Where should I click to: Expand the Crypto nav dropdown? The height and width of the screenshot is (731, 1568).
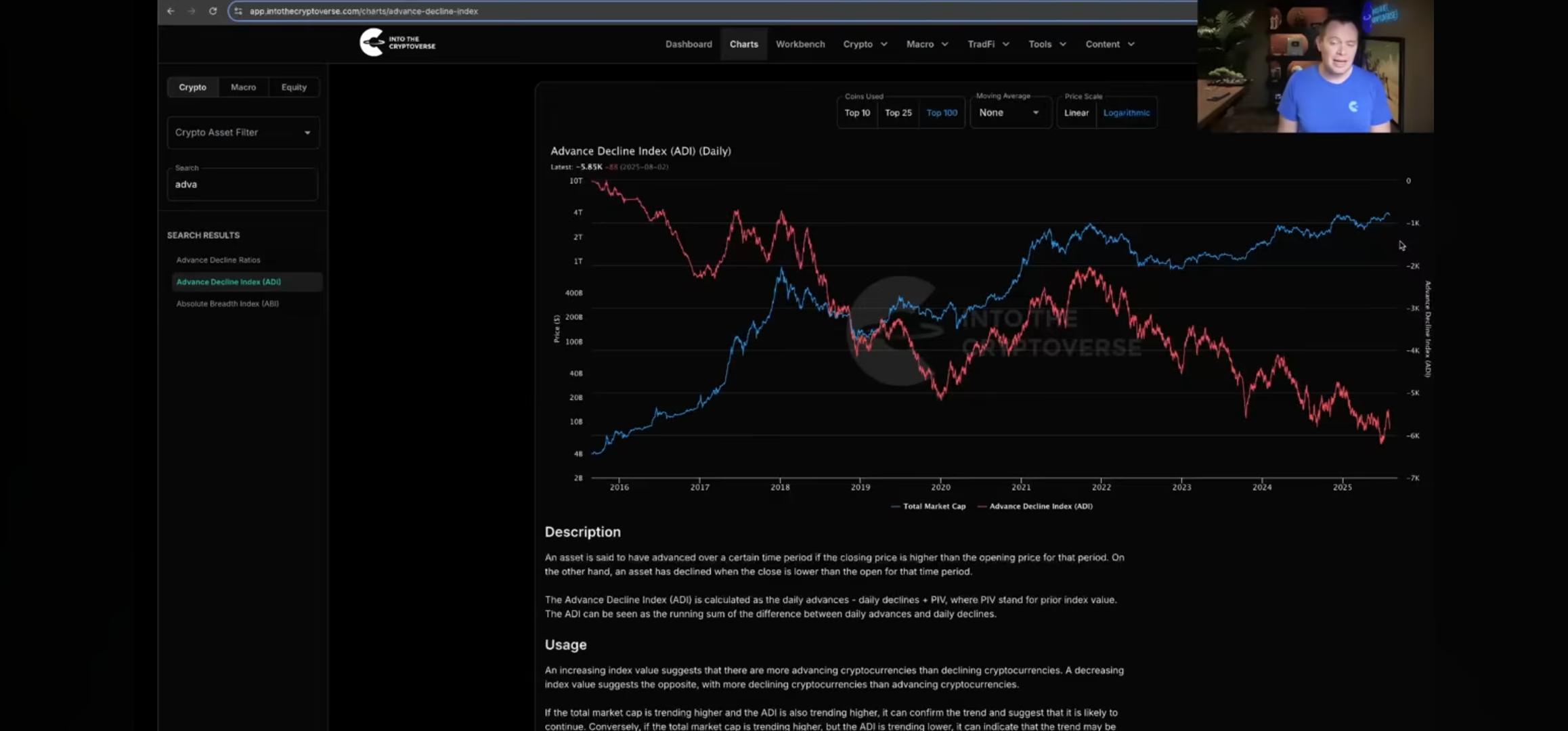point(865,44)
